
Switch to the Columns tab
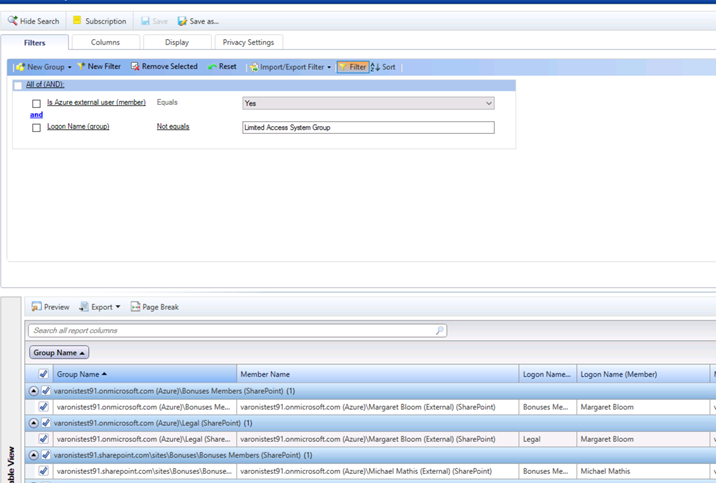coord(105,42)
